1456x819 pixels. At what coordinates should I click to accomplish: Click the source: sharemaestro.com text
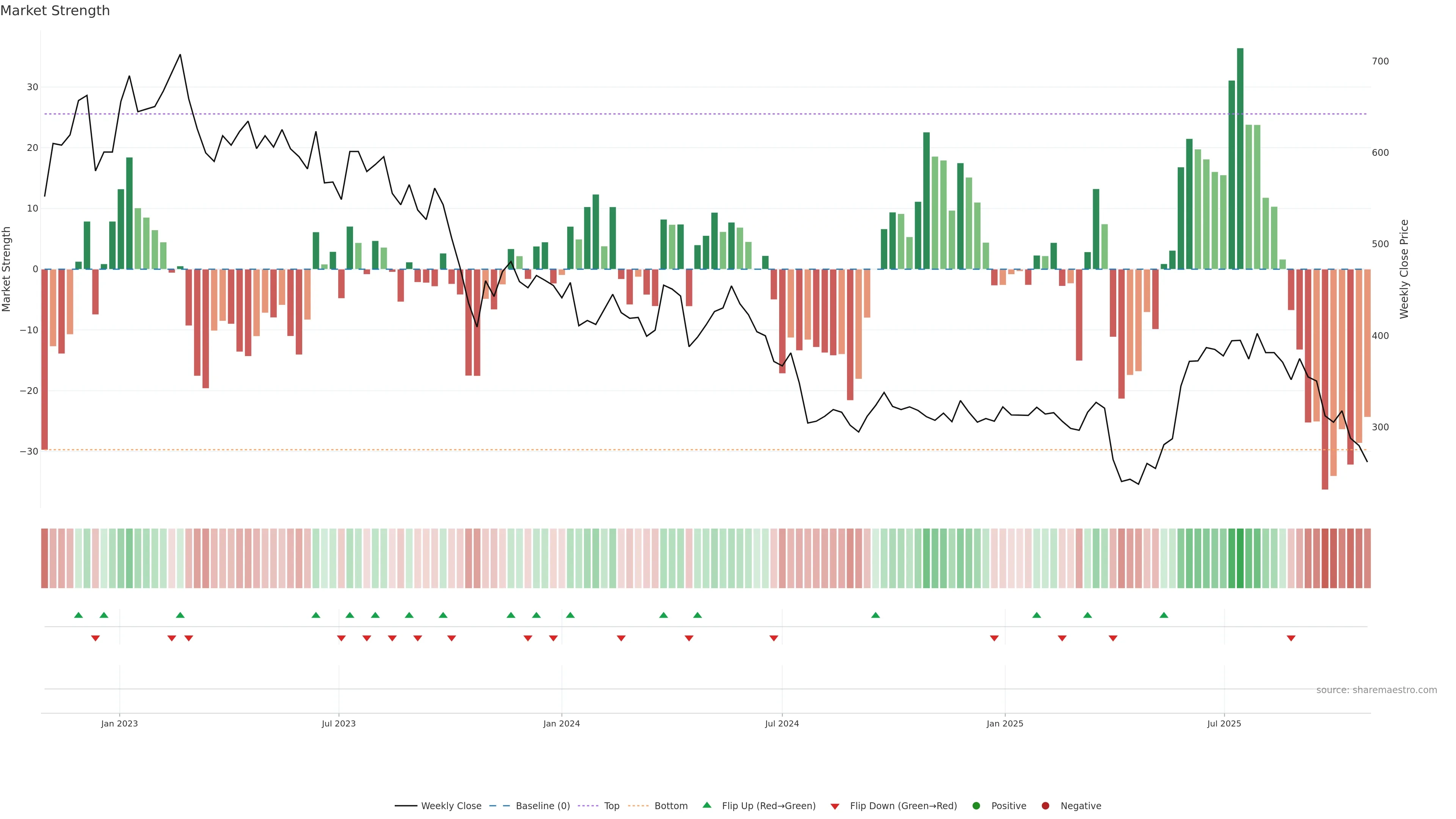coord(1376,690)
